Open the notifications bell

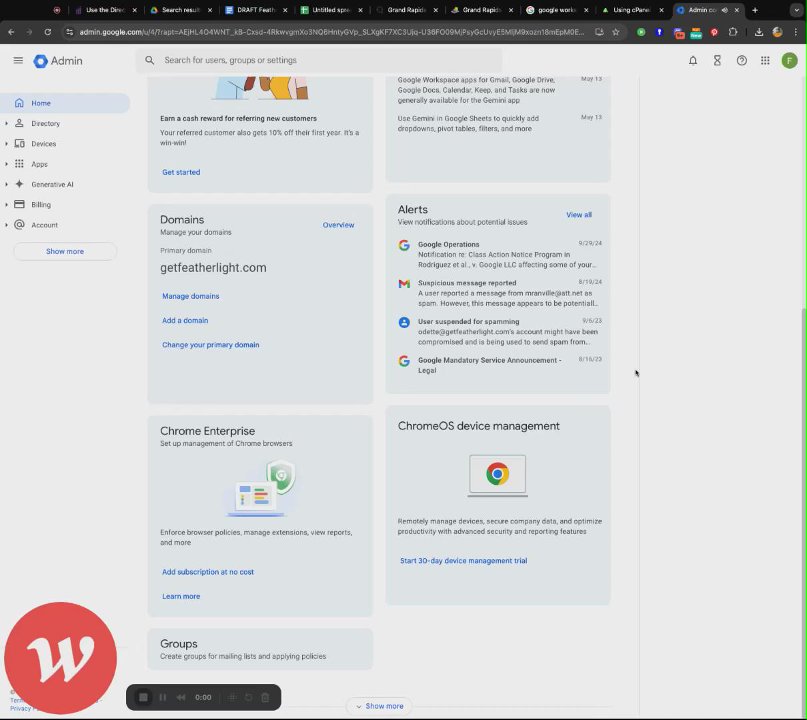tap(693, 61)
